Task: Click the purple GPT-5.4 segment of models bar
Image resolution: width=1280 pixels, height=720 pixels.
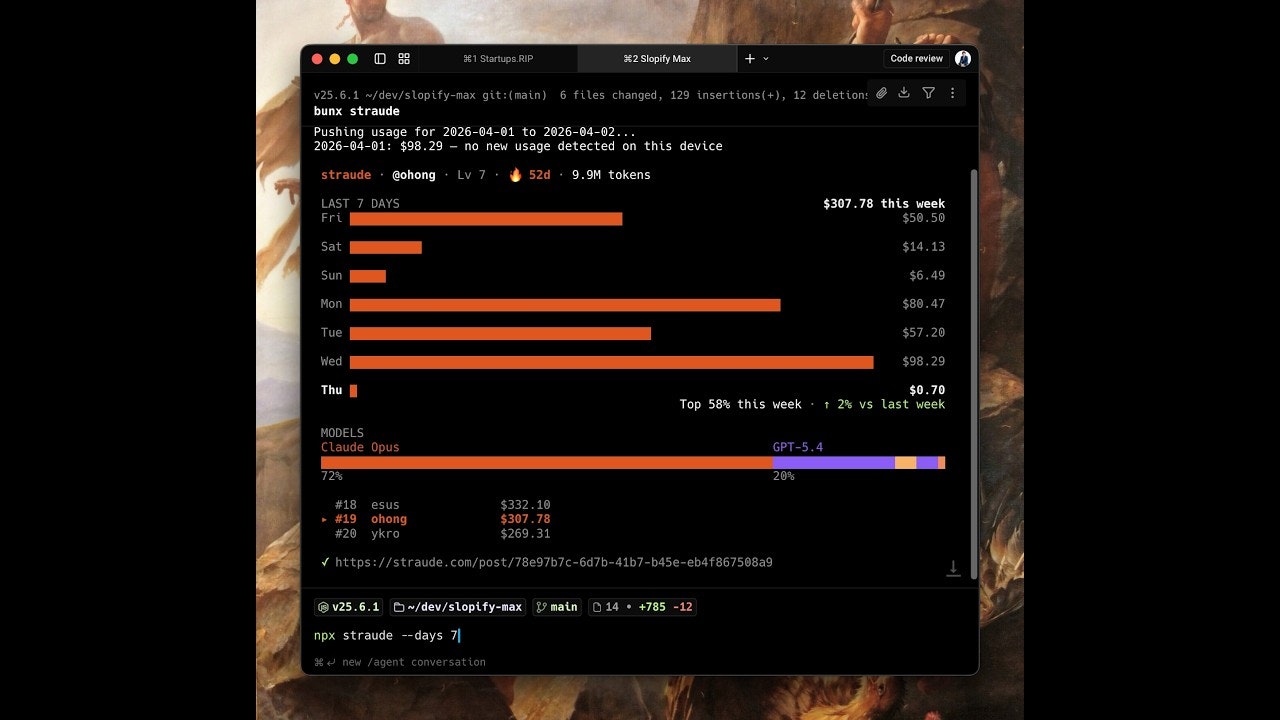Action: pyautogui.click(x=834, y=463)
